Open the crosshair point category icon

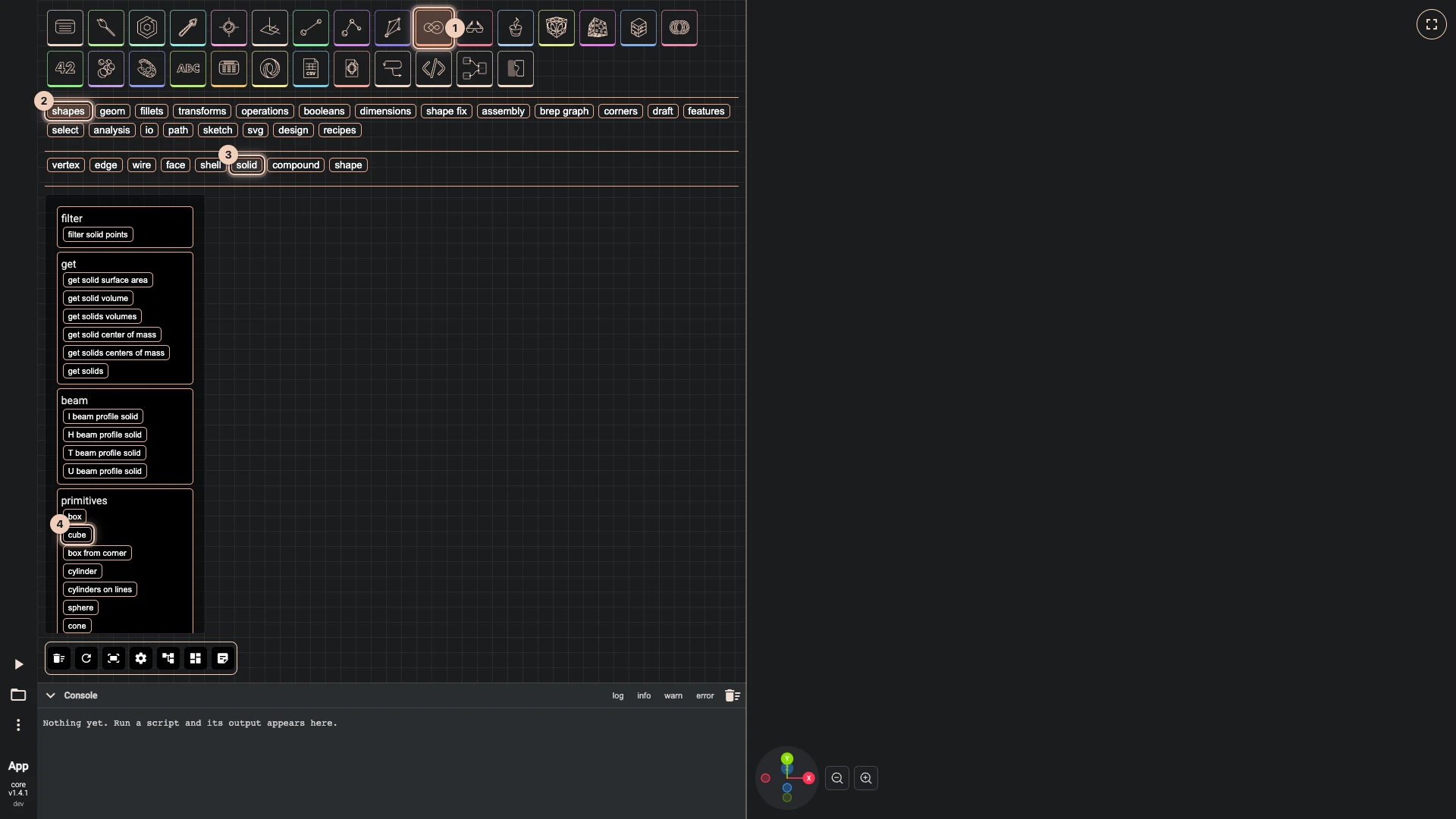(229, 28)
